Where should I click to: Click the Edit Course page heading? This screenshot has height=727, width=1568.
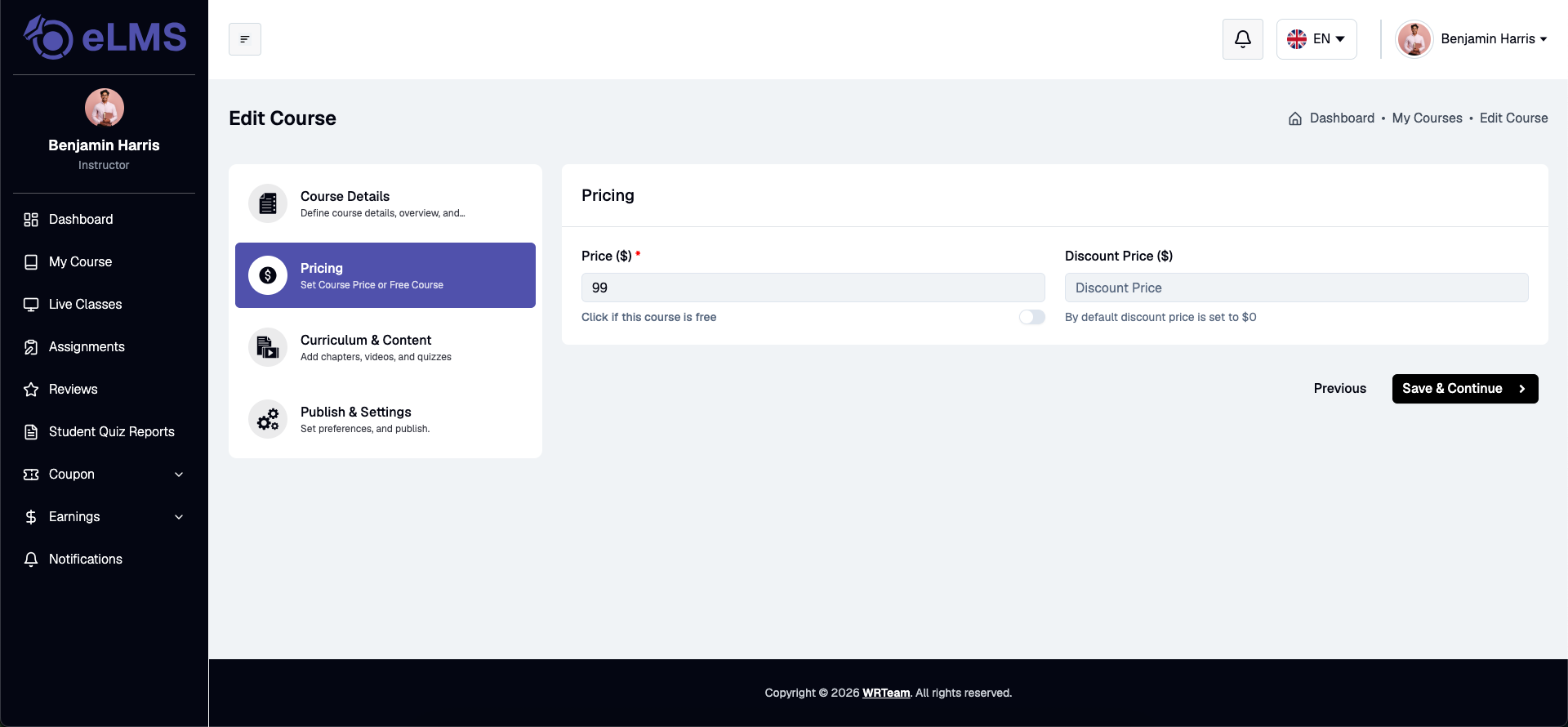click(283, 118)
